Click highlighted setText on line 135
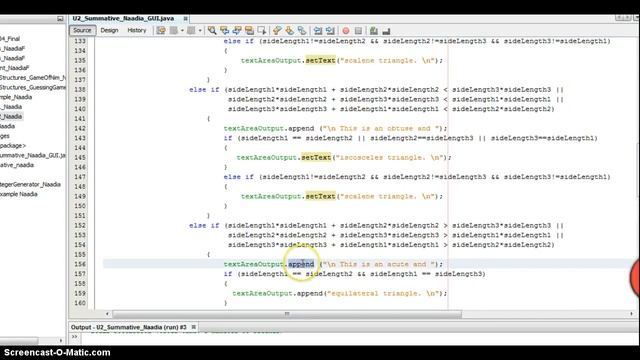Screen dimensions: 640x360 [x=320, y=60]
